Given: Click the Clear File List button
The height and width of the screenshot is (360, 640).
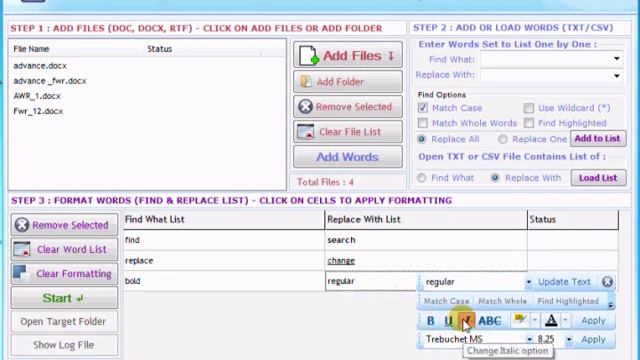Looking at the screenshot, I should 348,131.
